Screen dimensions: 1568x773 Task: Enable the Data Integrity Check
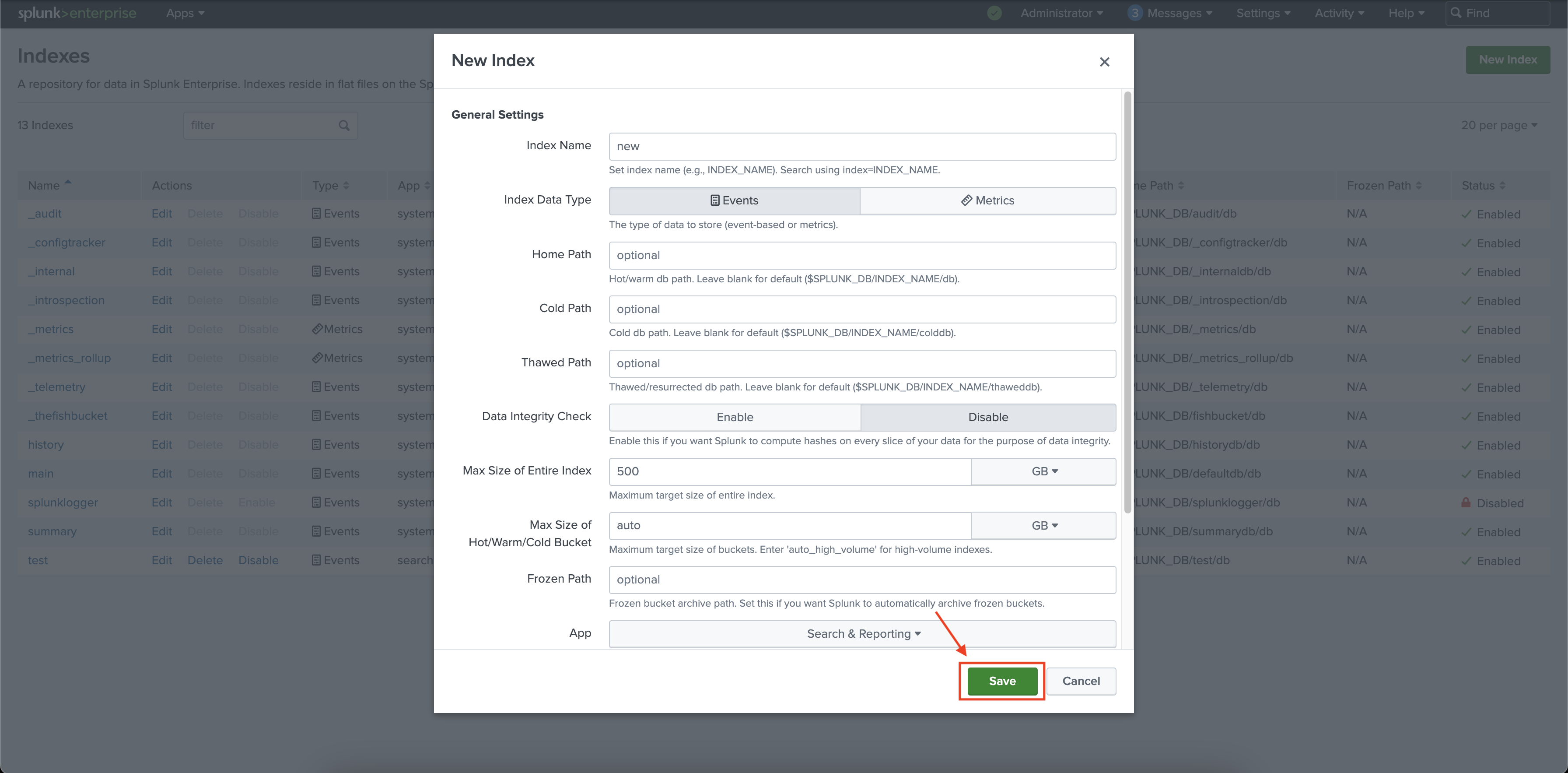click(734, 417)
